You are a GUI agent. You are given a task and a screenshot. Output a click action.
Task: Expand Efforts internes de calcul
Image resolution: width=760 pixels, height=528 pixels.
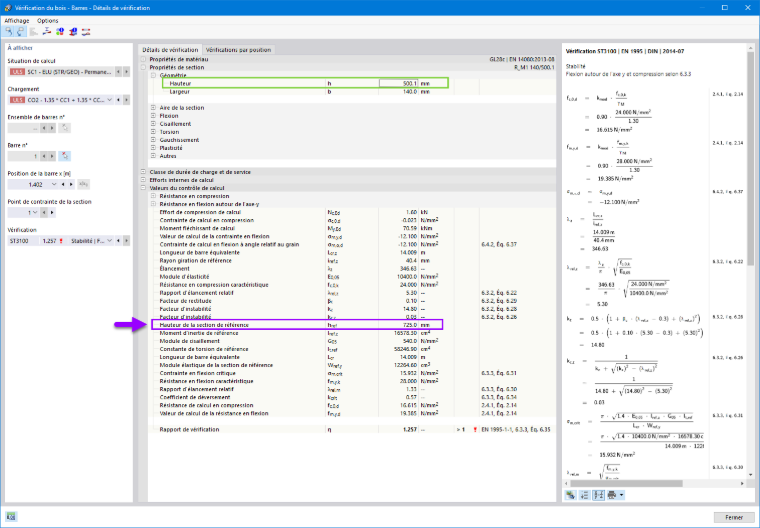point(143,180)
